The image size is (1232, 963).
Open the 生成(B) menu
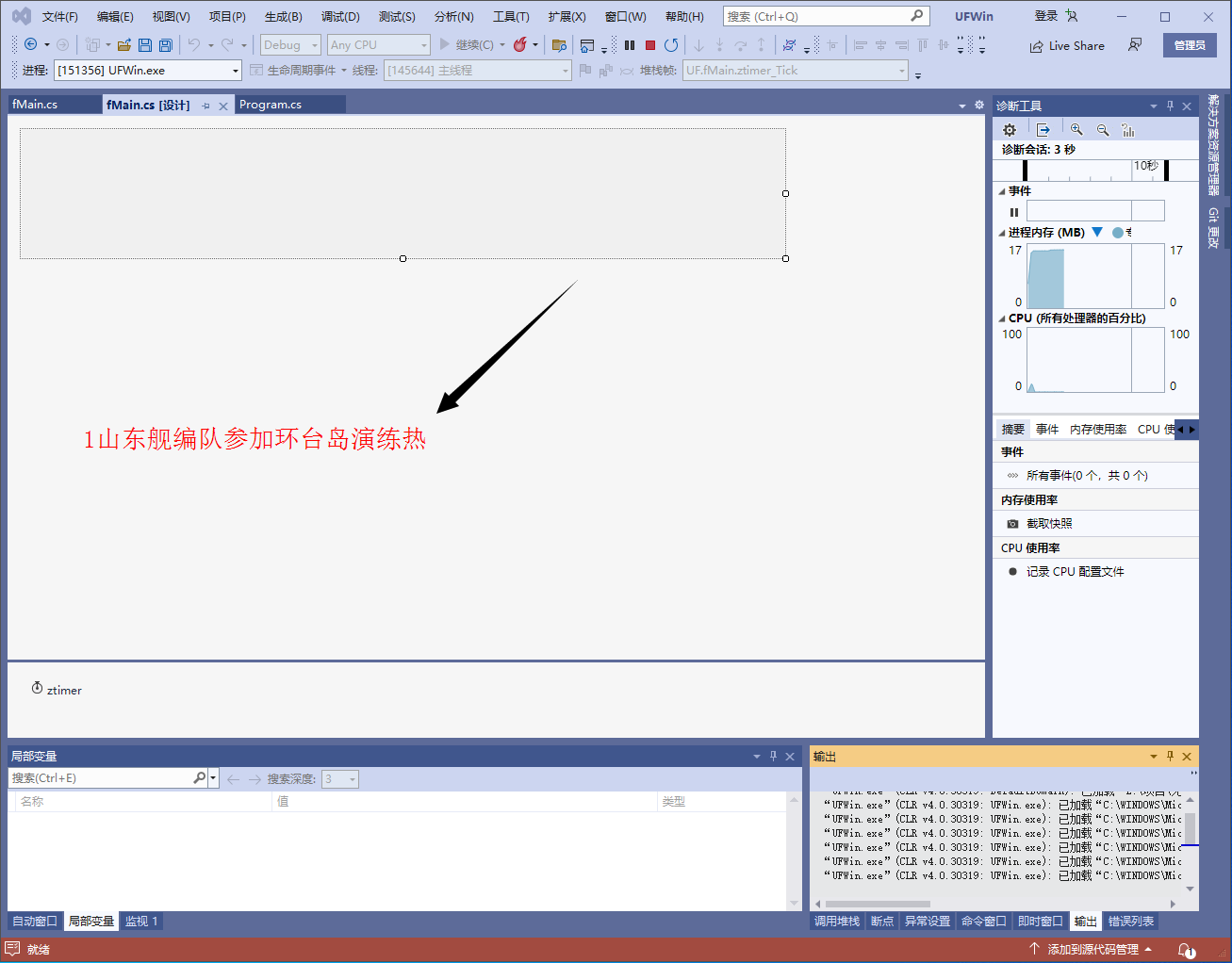(x=284, y=16)
